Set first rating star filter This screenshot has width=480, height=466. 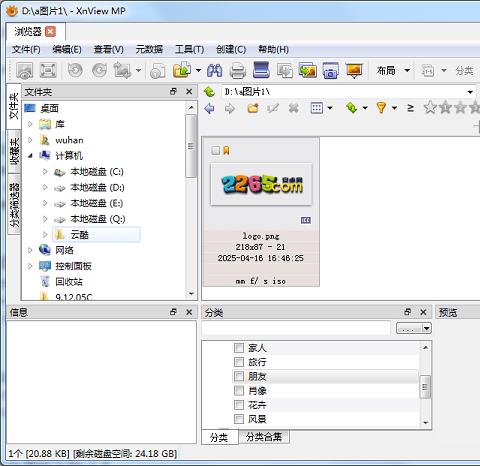coord(430,108)
